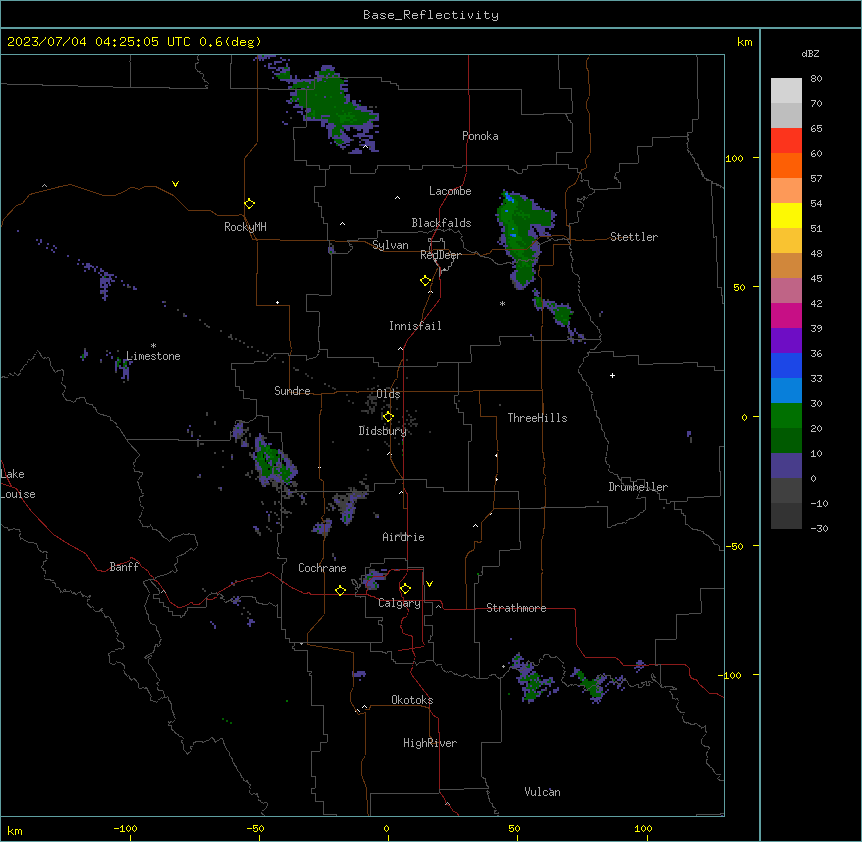Click the dark blue legend swatch below 36
Image resolution: width=862 pixels, height=842 pixels.
[x=786, y=365]
